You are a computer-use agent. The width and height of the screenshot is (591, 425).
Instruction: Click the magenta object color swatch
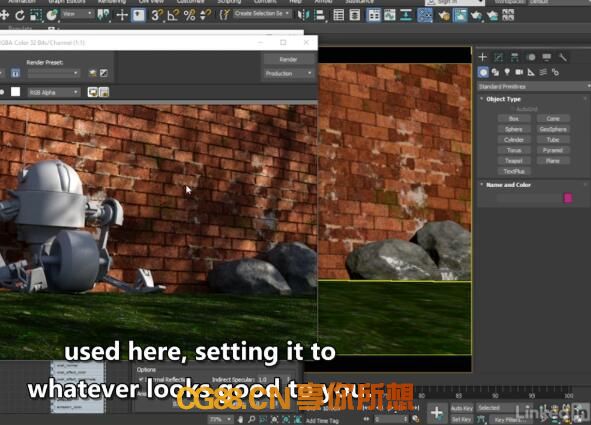click(x=568, y=198)
